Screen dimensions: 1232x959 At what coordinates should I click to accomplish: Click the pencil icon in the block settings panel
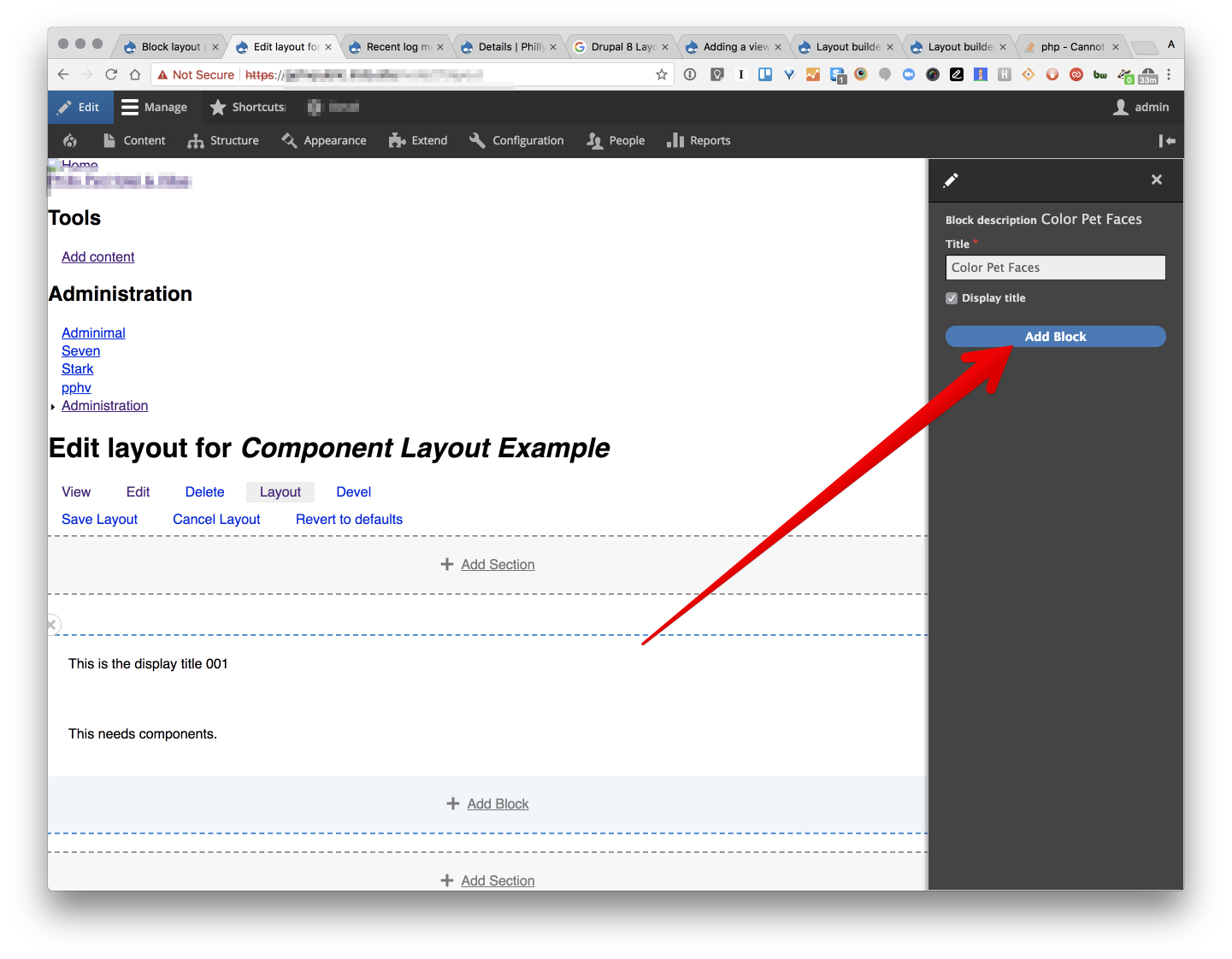(951, 180)
